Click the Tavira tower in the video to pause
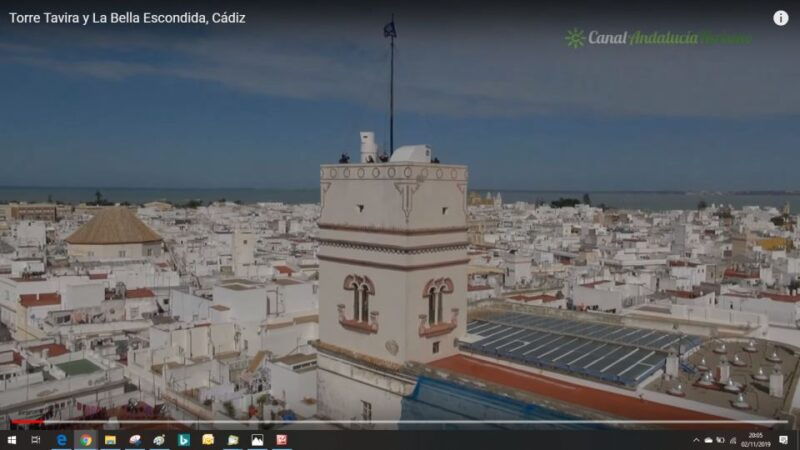 (393, 270)
